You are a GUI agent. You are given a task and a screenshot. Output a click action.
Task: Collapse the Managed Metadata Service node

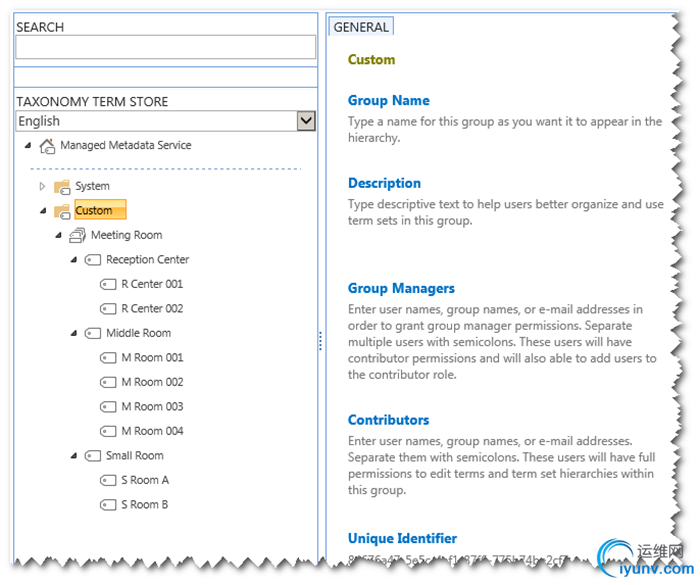[28, 145]
